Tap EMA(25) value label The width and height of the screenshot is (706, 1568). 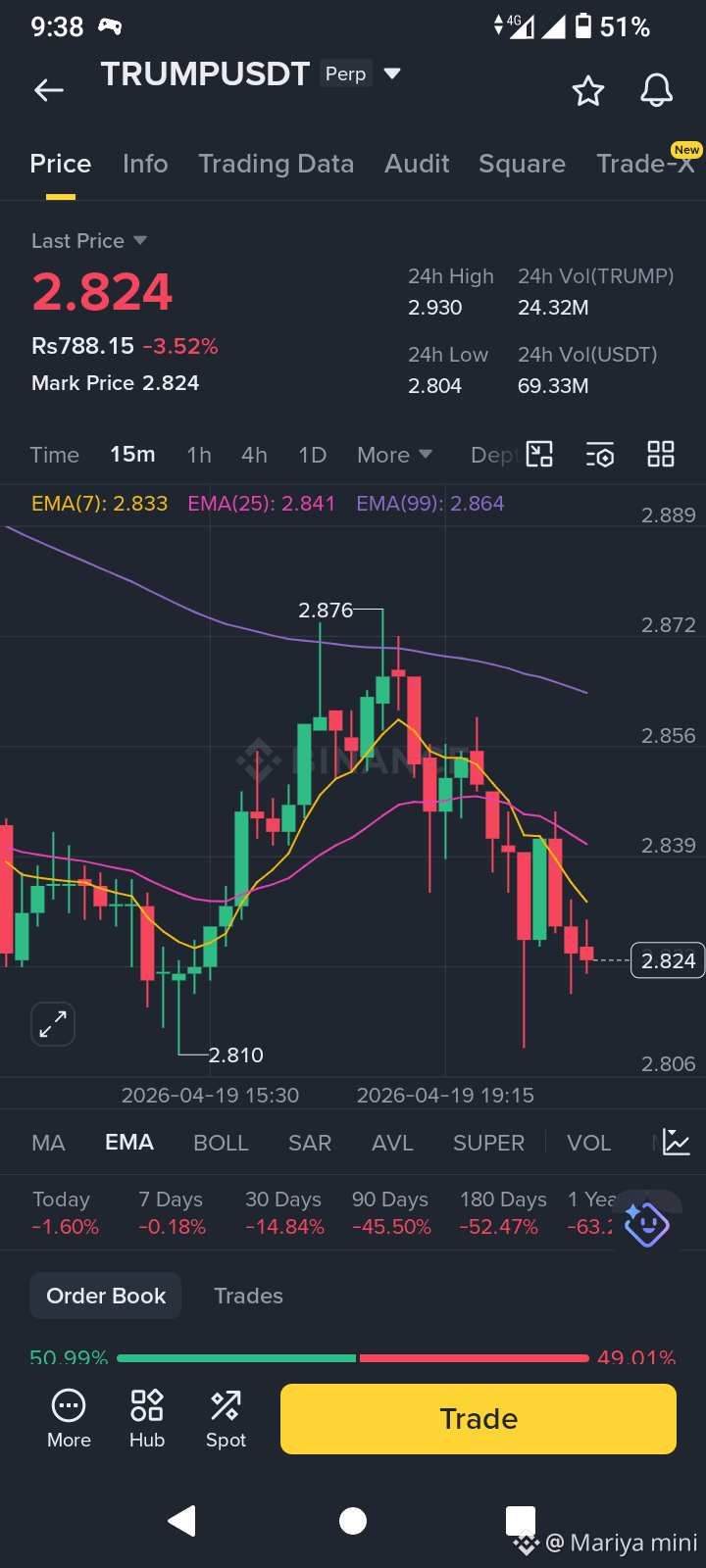click(262, 504)
